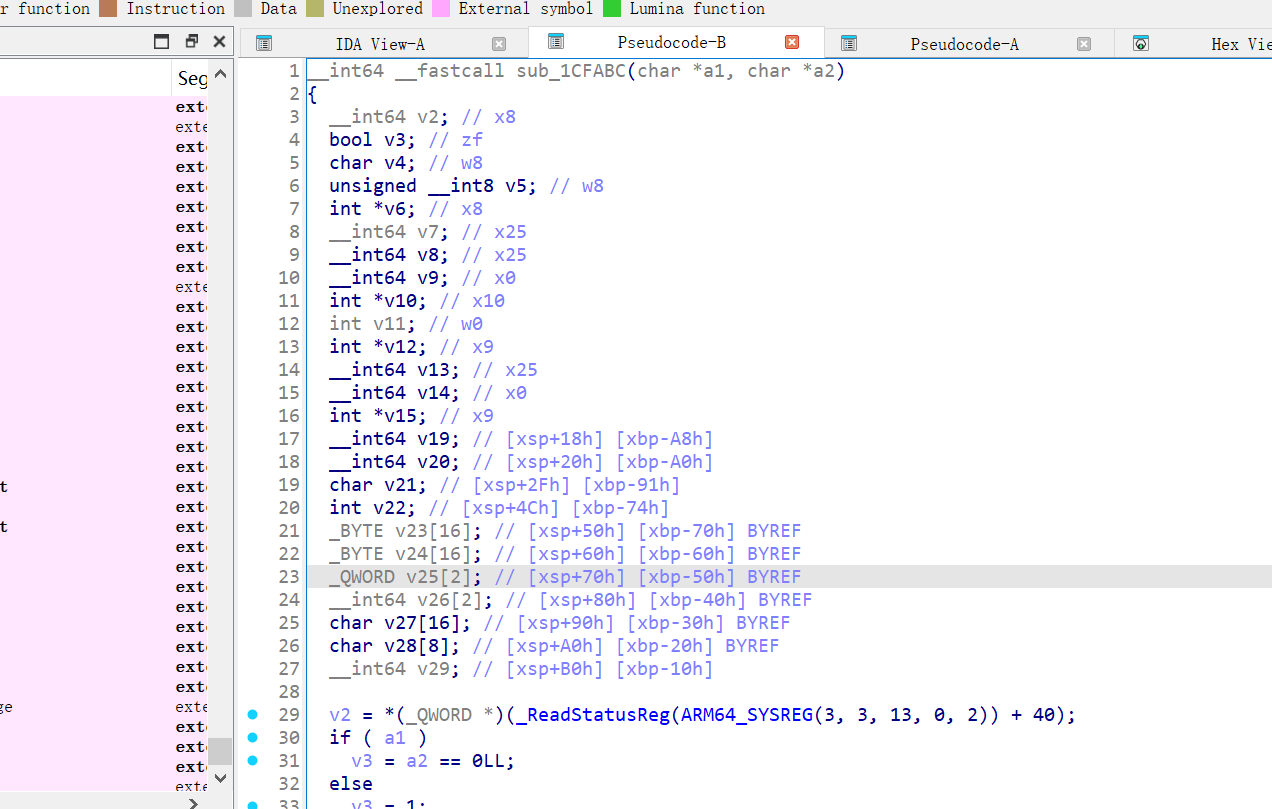Toggle breakpoint dot on line 31
The height and width of the screenshot is (809, 1272).
tap(252, 761)
